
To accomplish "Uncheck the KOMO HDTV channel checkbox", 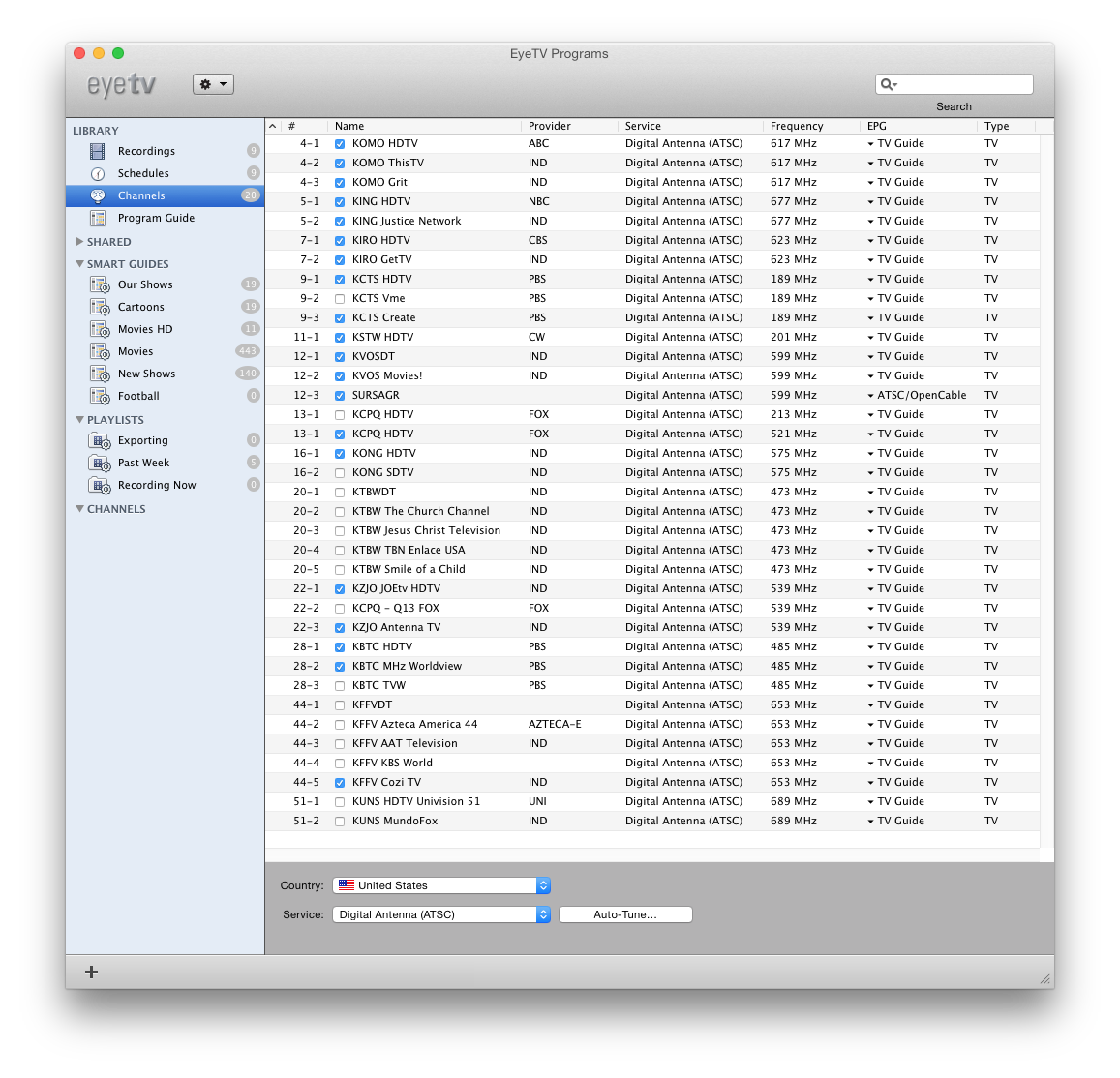I will [340, 143].
